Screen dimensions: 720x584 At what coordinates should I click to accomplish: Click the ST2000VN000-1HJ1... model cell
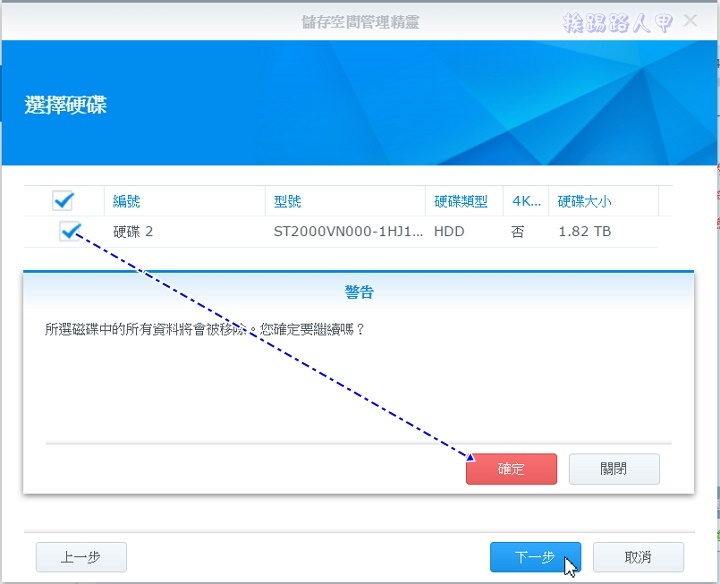[348, 231]
